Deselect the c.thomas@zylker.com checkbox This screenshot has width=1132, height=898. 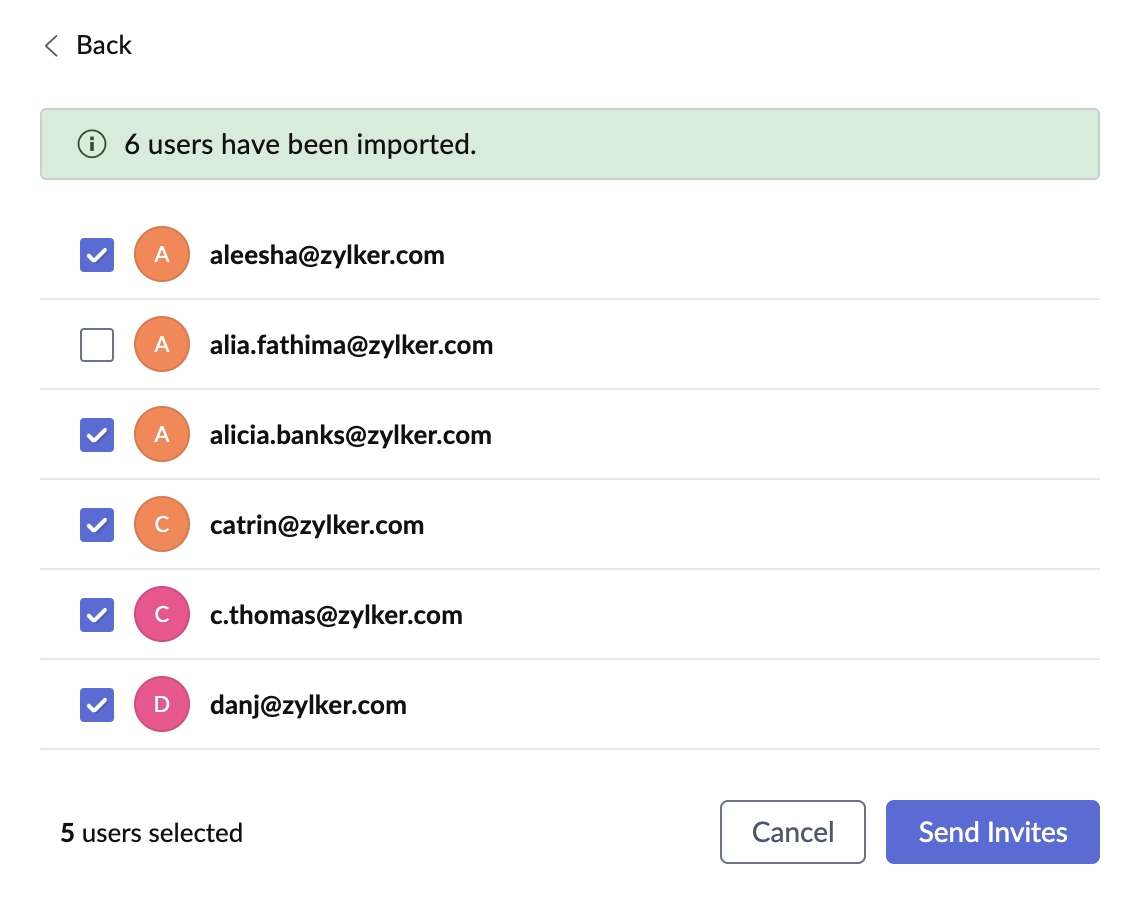(x=97, y=615)
